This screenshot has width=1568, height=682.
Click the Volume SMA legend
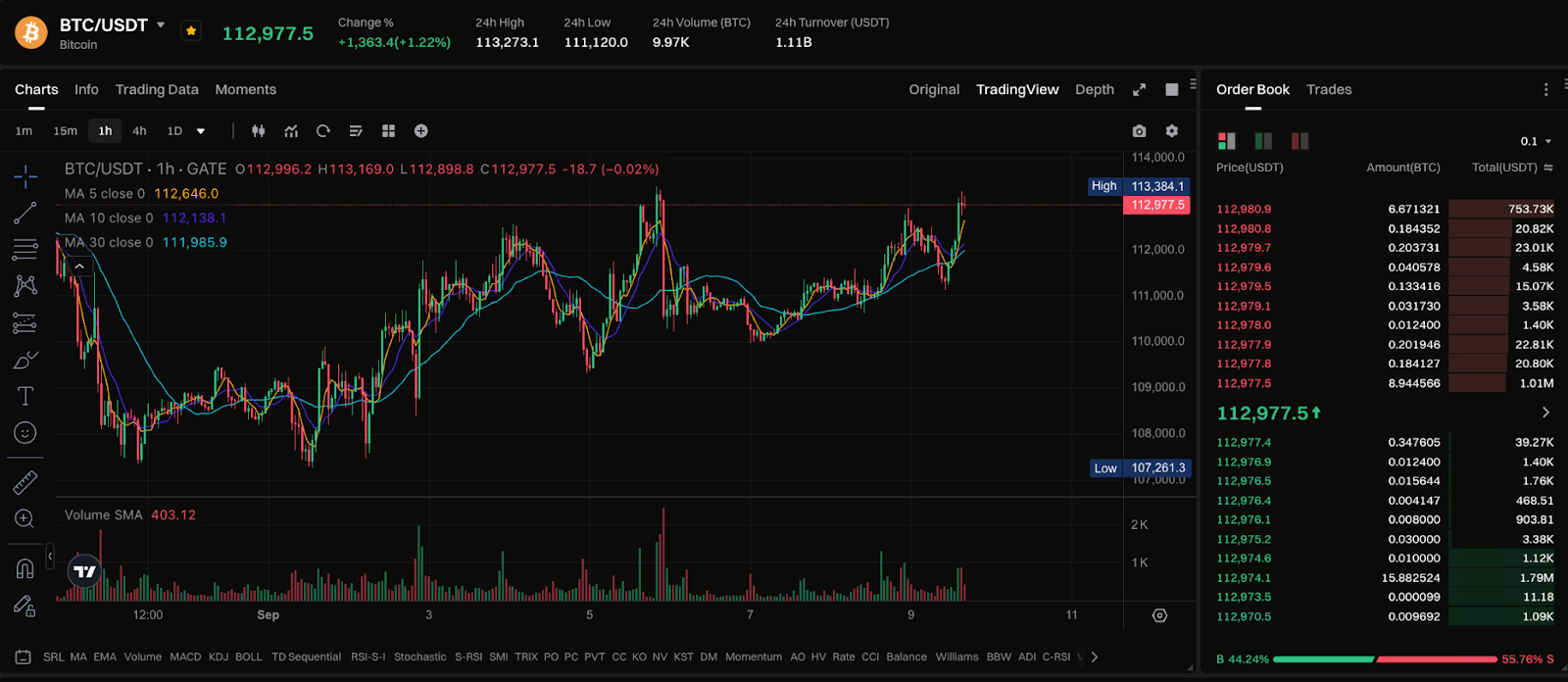coord(130,514)
